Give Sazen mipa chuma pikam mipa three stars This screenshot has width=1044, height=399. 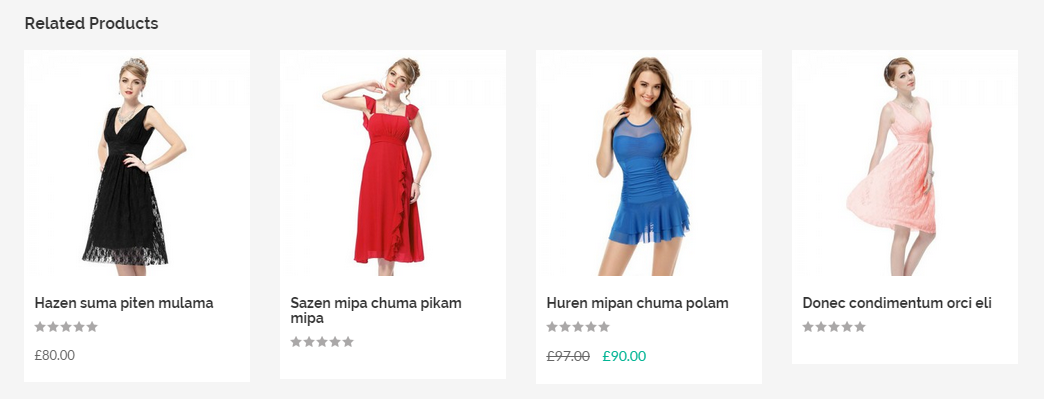pyautogui.click(x=322, y=342)
